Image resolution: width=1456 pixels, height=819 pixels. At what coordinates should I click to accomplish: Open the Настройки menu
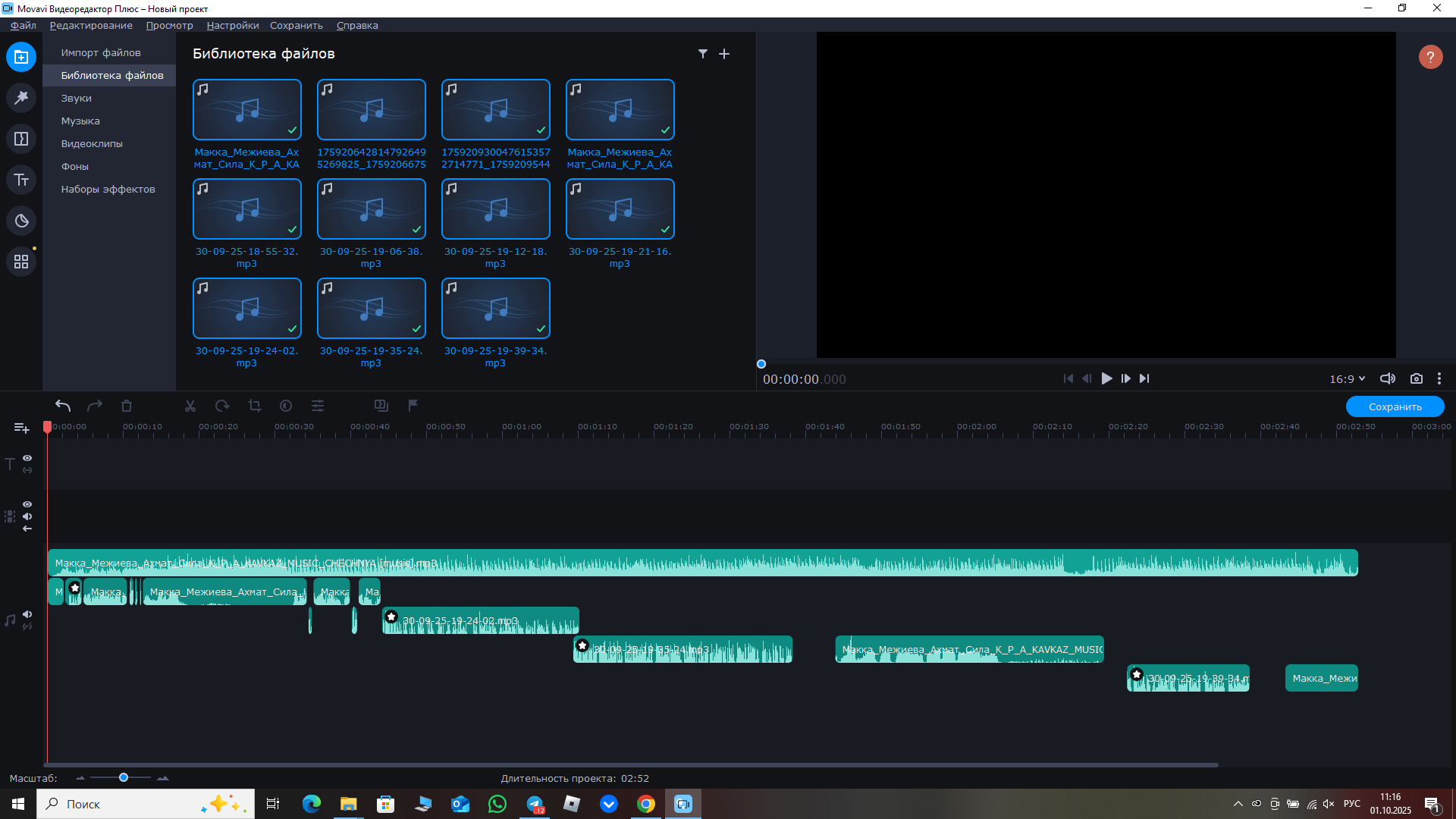tap(232, 25)
